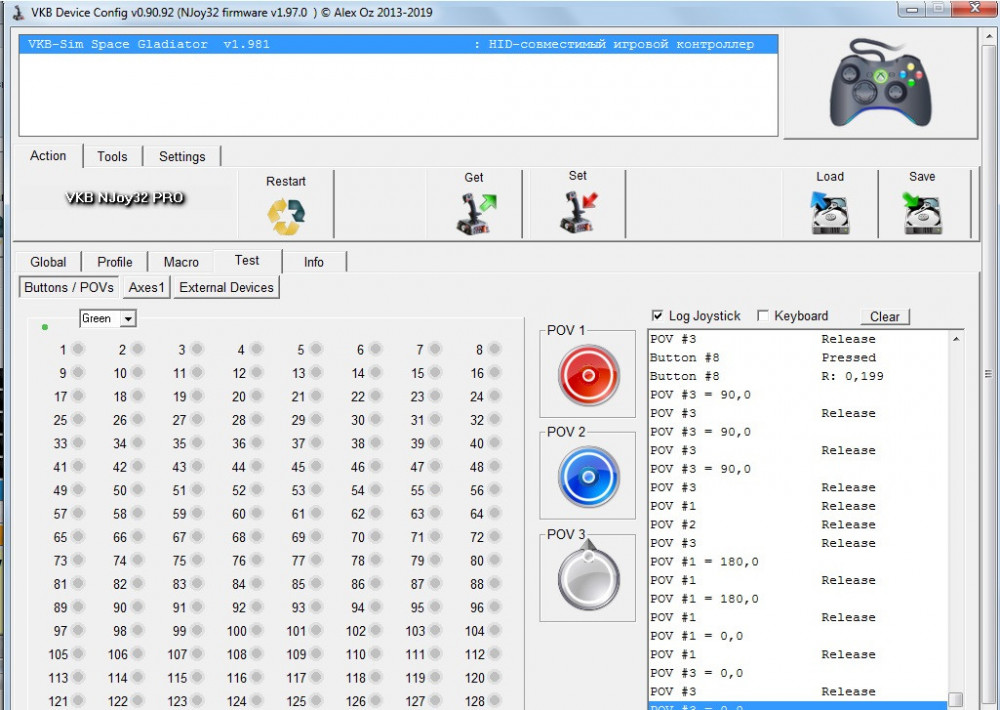Disable the Log Joystick checkbox
The width and height of the screenshot is (1000, 710).
[x=657, y=316]
